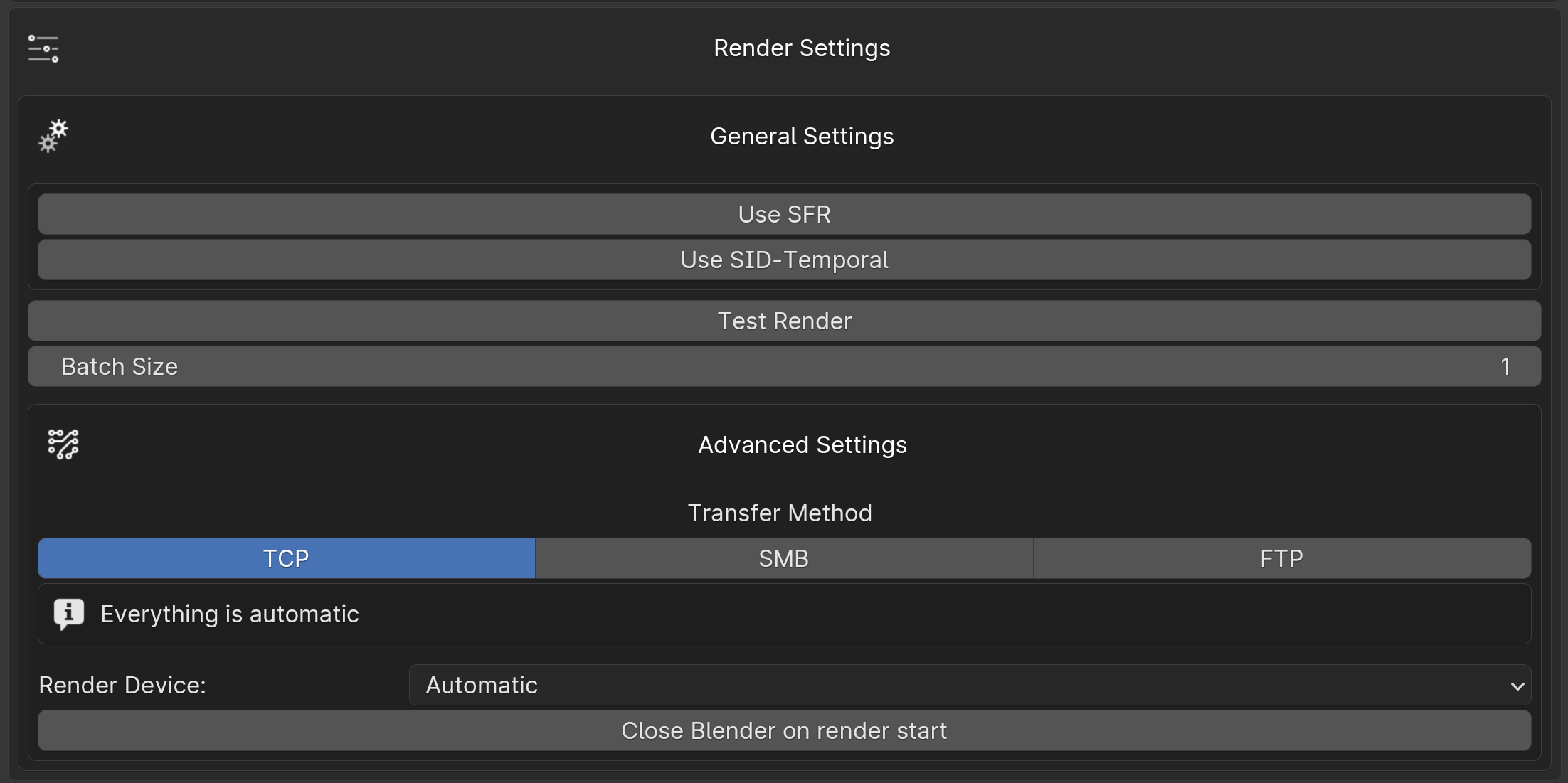This screenshot has width=1568, height=783.
Task: Switch transfer method to SMB
Action: tap(783, 558)
